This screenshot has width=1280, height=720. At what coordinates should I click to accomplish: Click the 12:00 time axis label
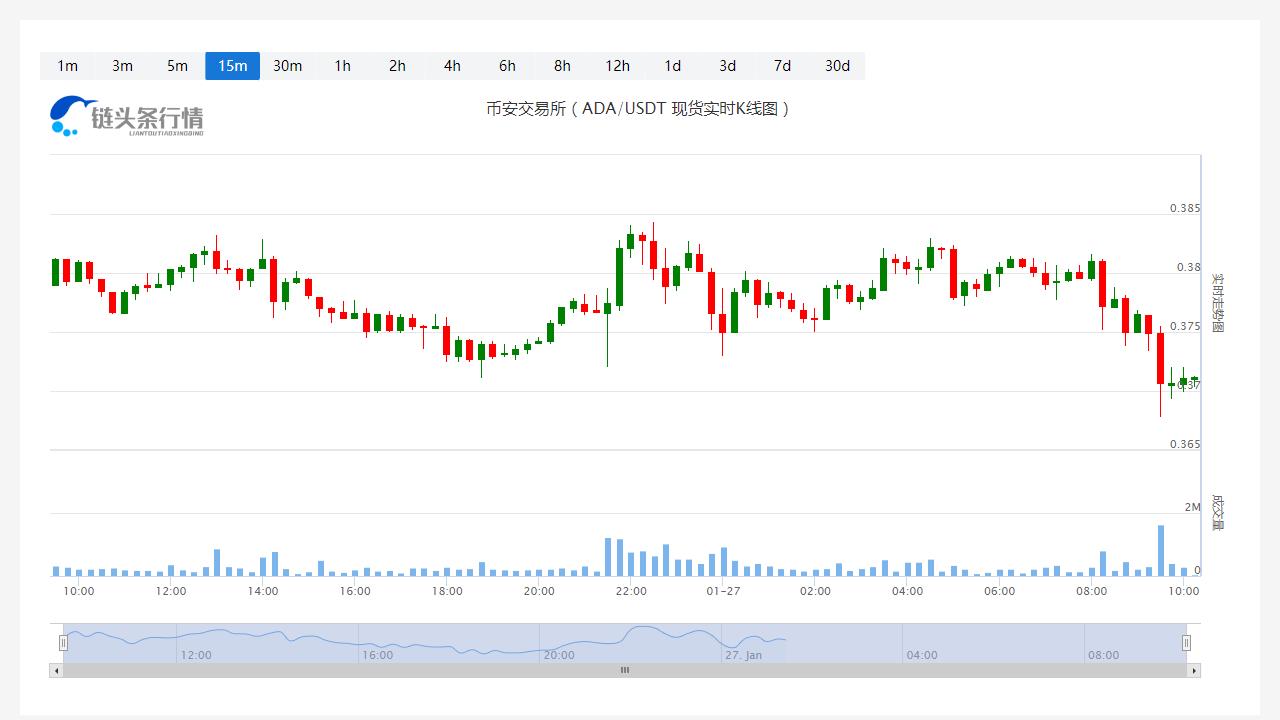(x=171, y=591)
